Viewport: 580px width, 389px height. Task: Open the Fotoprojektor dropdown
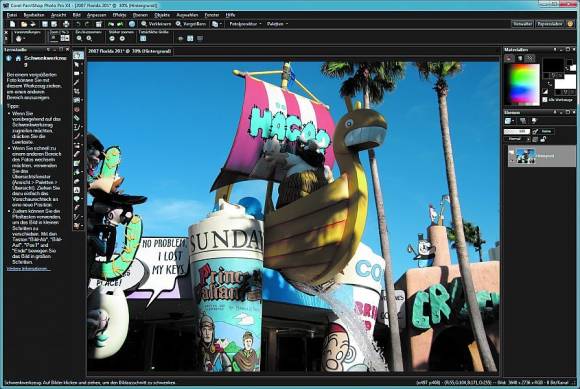coord(245,24)
